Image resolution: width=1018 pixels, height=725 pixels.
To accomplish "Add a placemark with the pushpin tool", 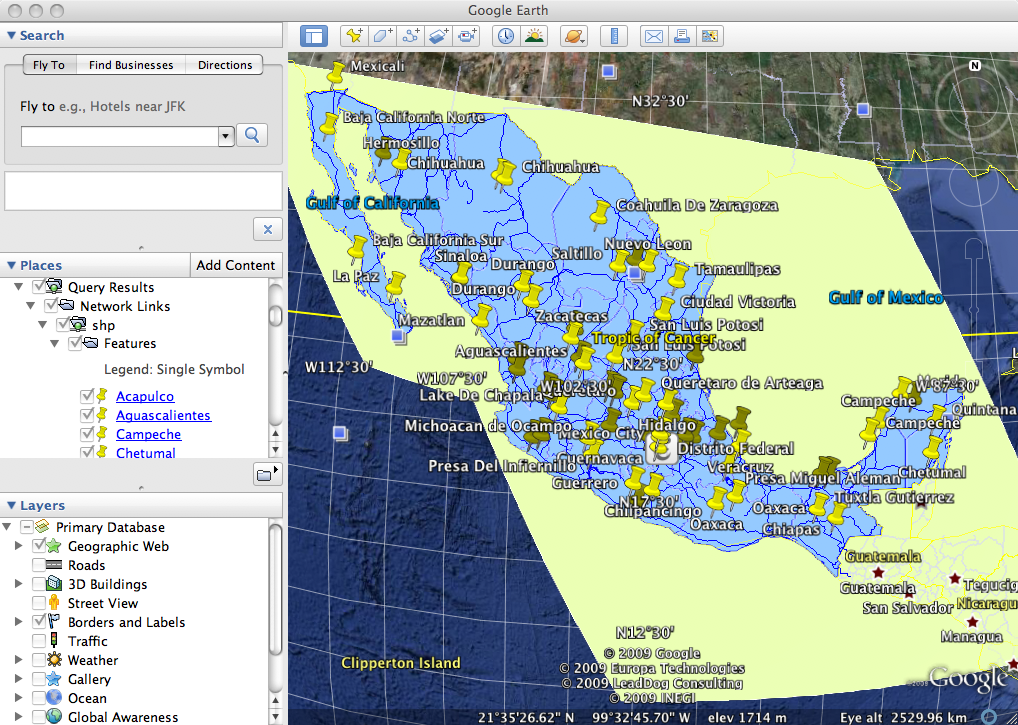I will [354, 36].
